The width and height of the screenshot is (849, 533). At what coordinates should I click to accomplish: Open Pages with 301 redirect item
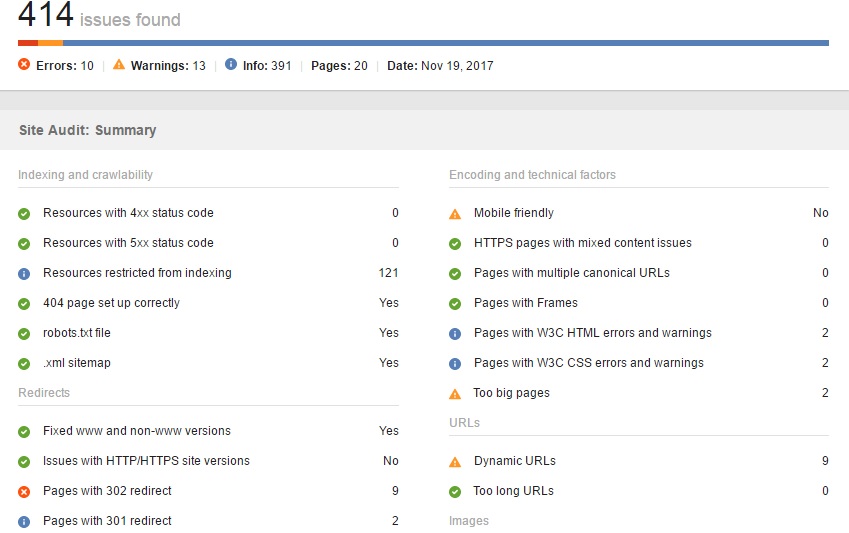click(107, 521)
